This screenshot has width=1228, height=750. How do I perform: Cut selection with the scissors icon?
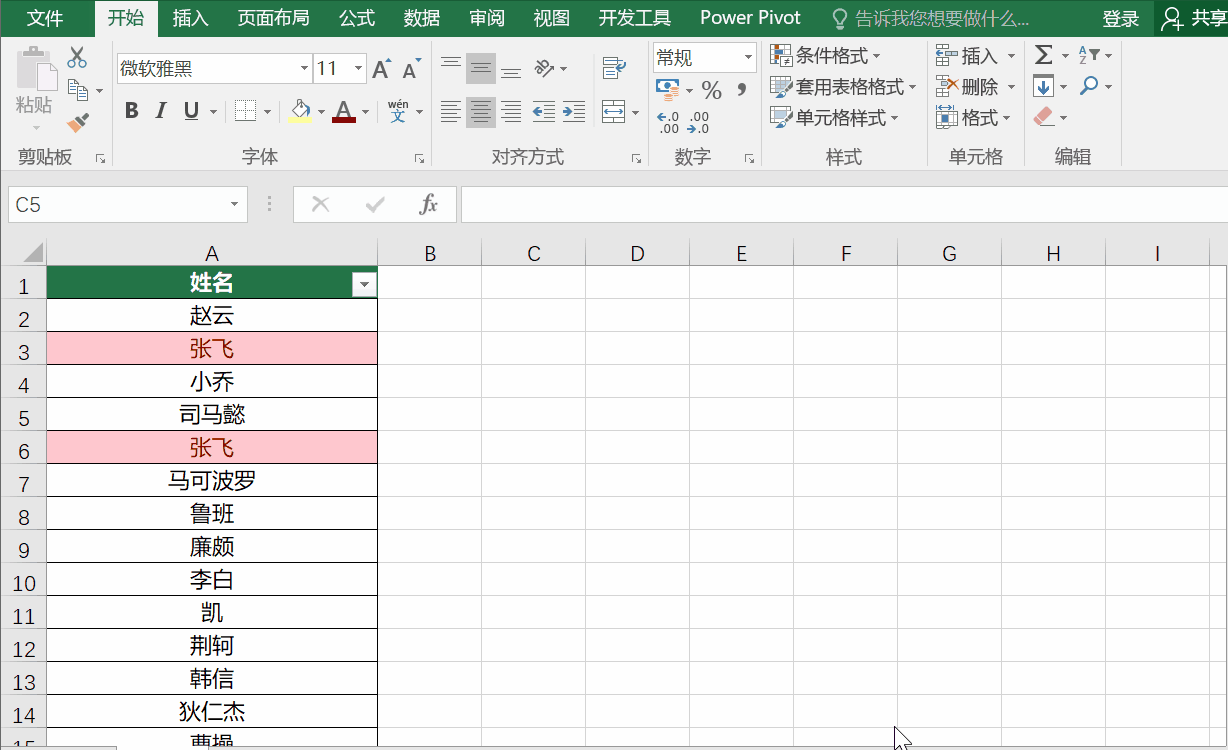tap(77, 58)
